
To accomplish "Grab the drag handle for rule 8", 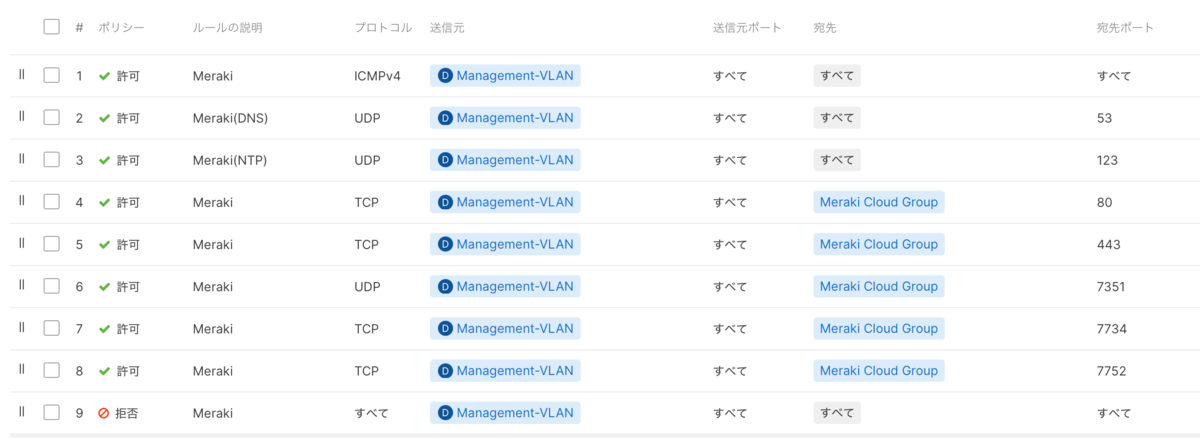I will click(x=21, y=369).
